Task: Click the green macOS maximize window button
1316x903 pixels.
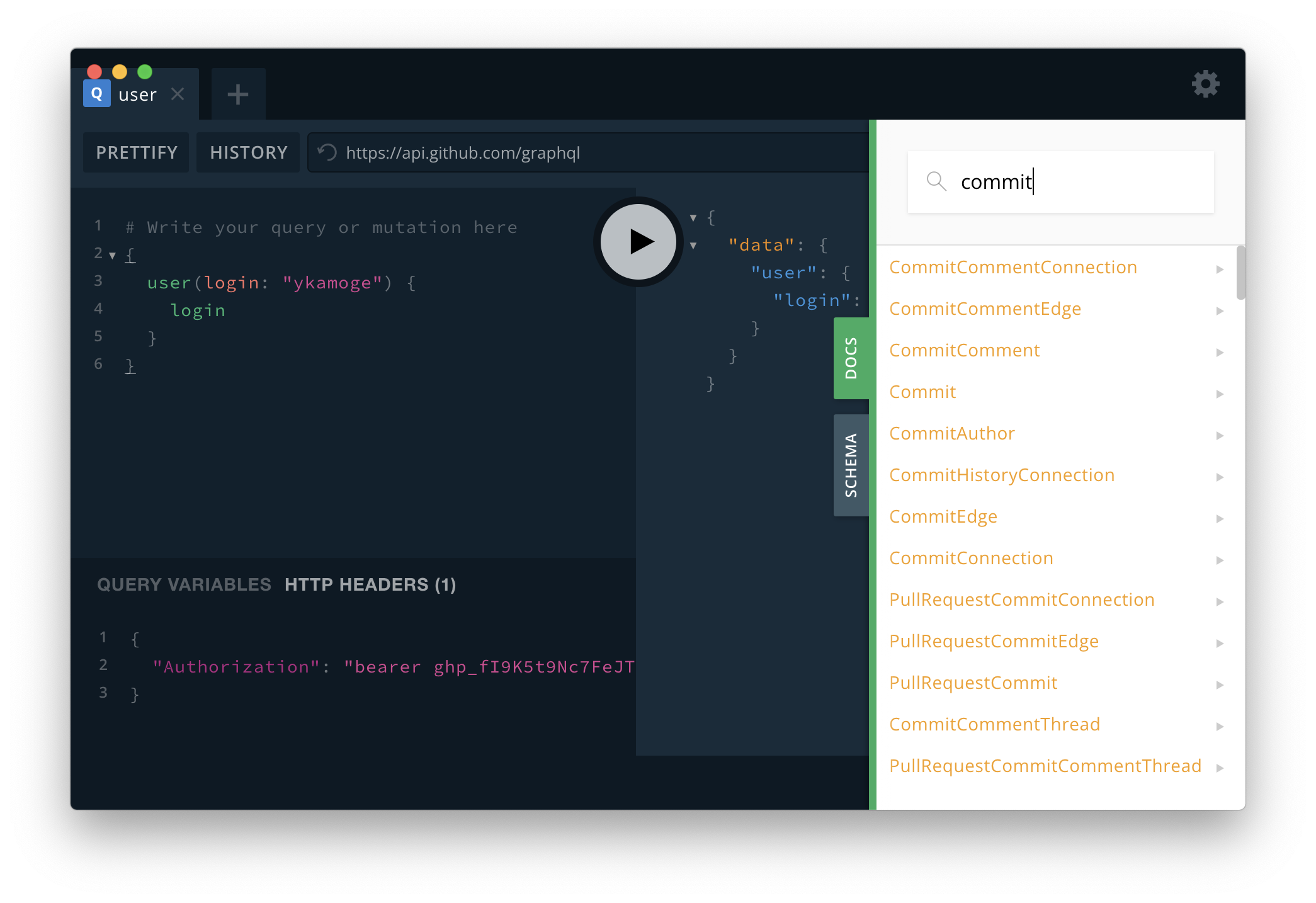Action: [x=145, y=72]
